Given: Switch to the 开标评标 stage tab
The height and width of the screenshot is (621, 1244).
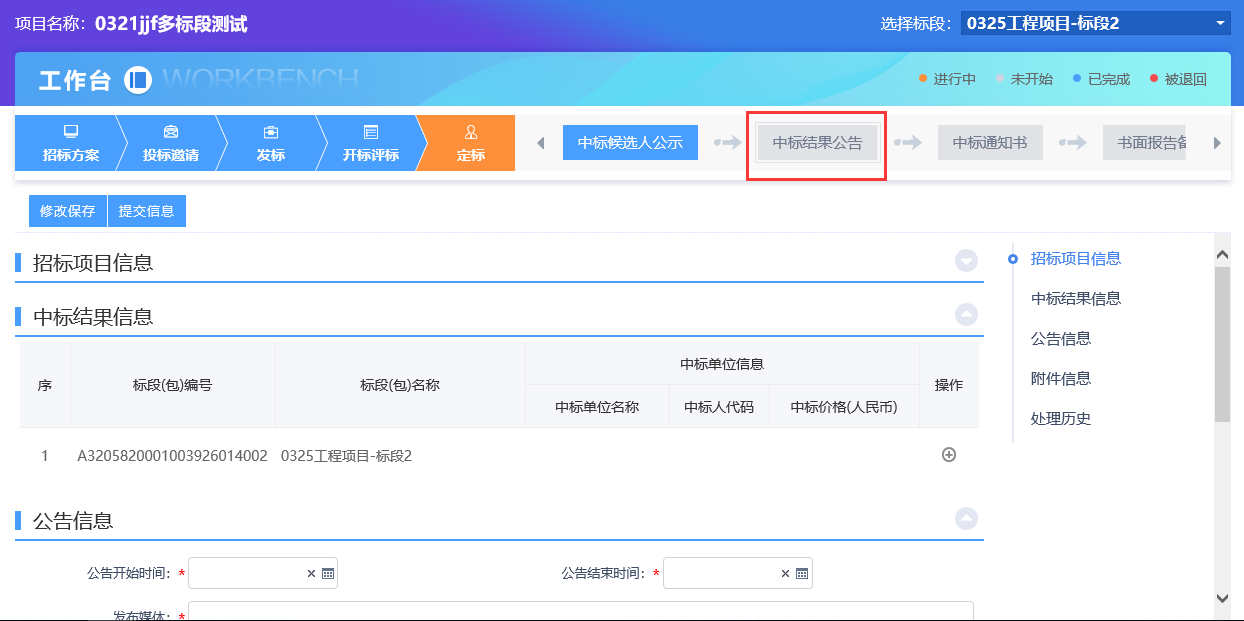Looking at the screenshot, I should [370, 143].
